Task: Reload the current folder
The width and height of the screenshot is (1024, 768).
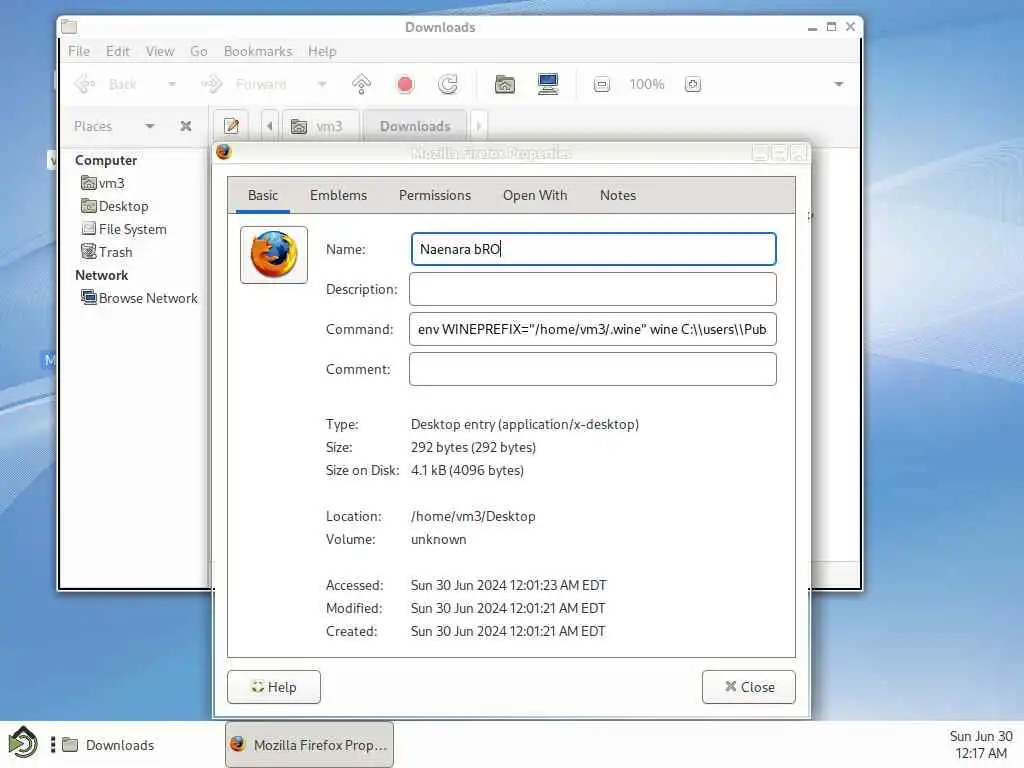Action: coord(447,84)
